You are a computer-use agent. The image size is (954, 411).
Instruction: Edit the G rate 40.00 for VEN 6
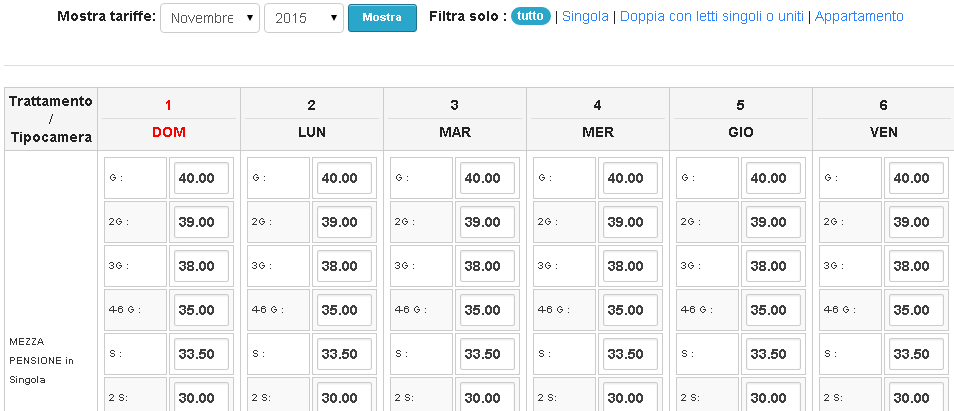tap(916, 178)
